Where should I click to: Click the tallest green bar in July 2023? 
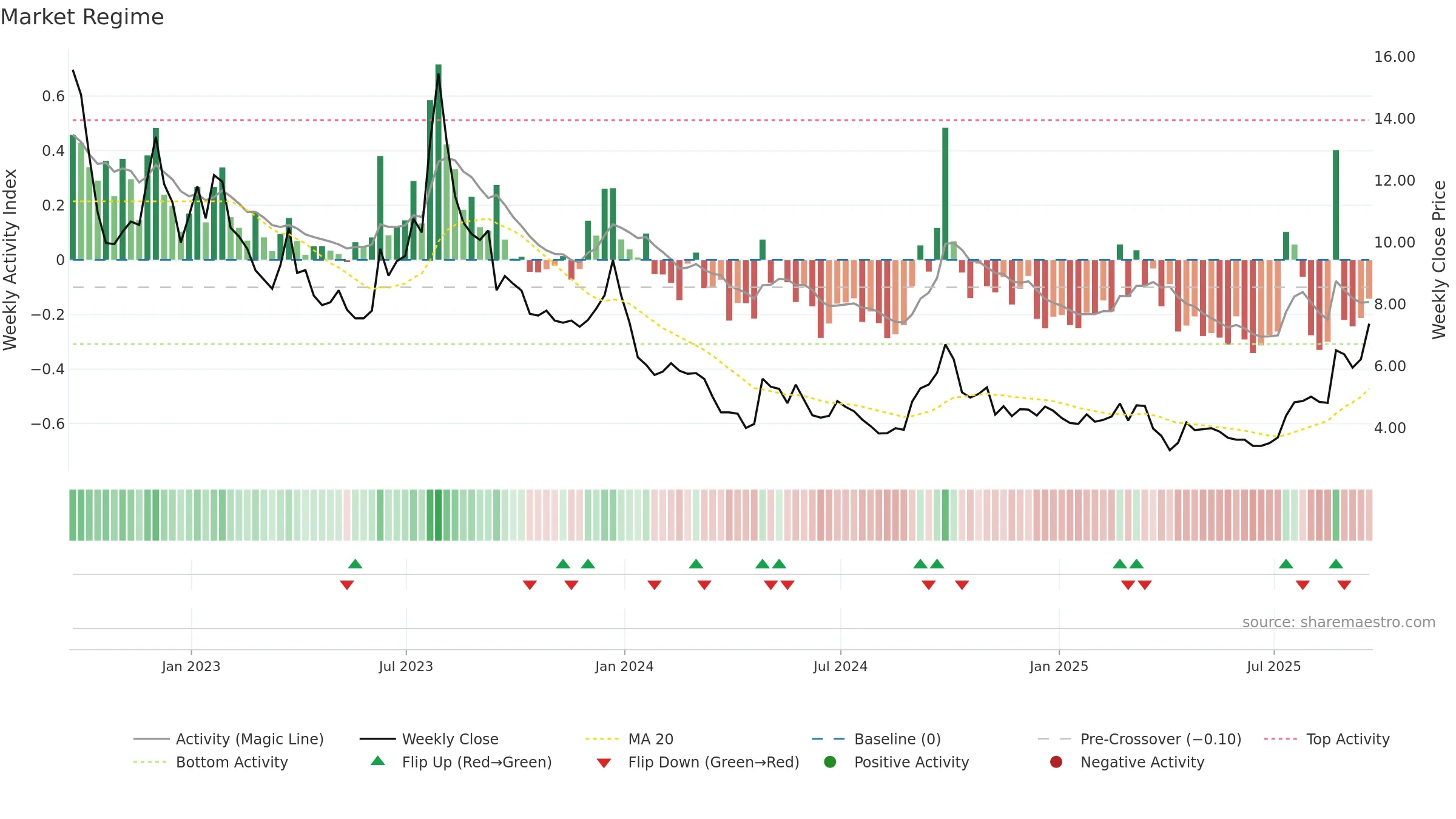point(439,162)
